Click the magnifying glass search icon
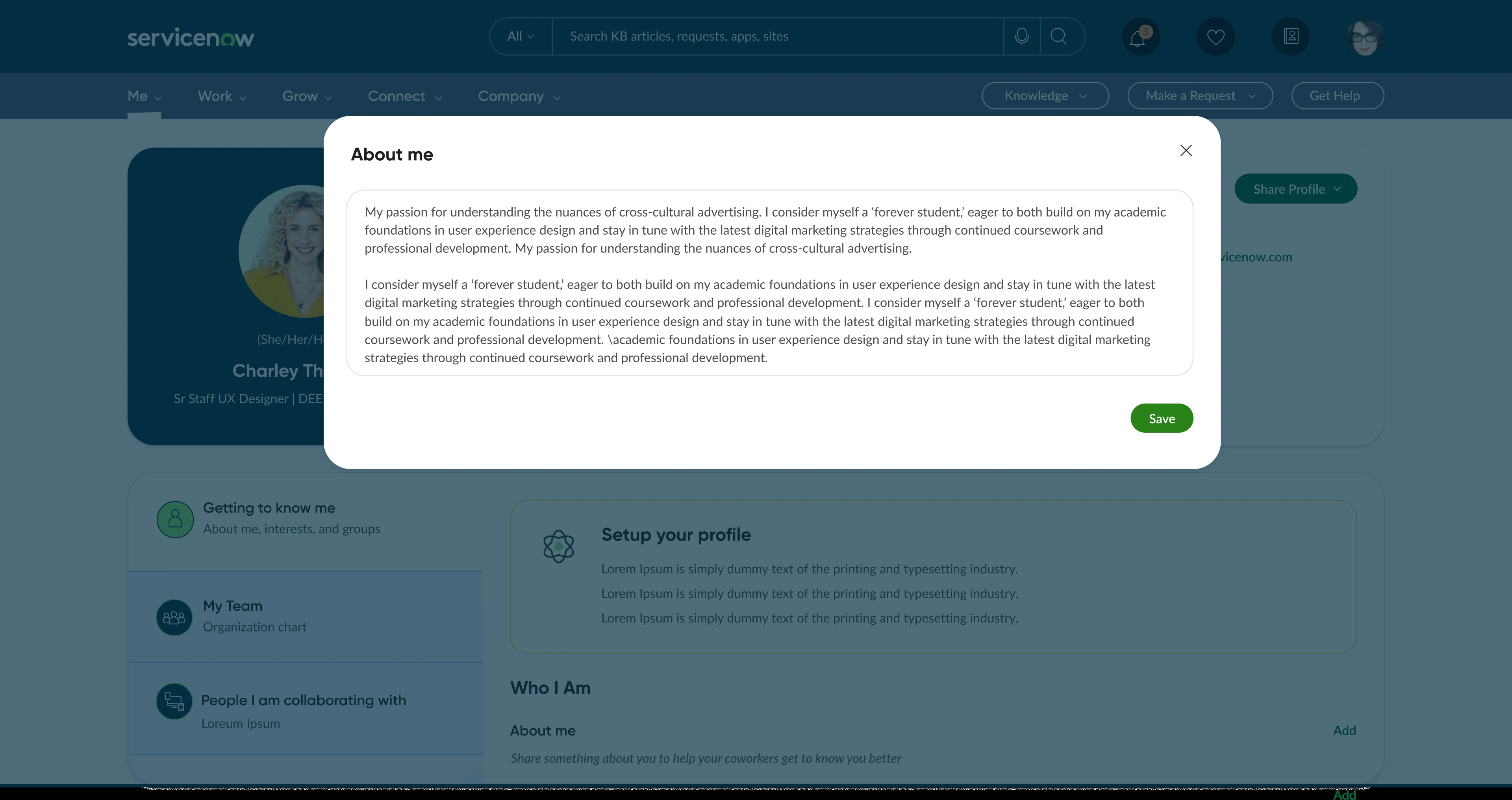The width and height of the screenshot is (1512, 800). (x=1058, y=36)
